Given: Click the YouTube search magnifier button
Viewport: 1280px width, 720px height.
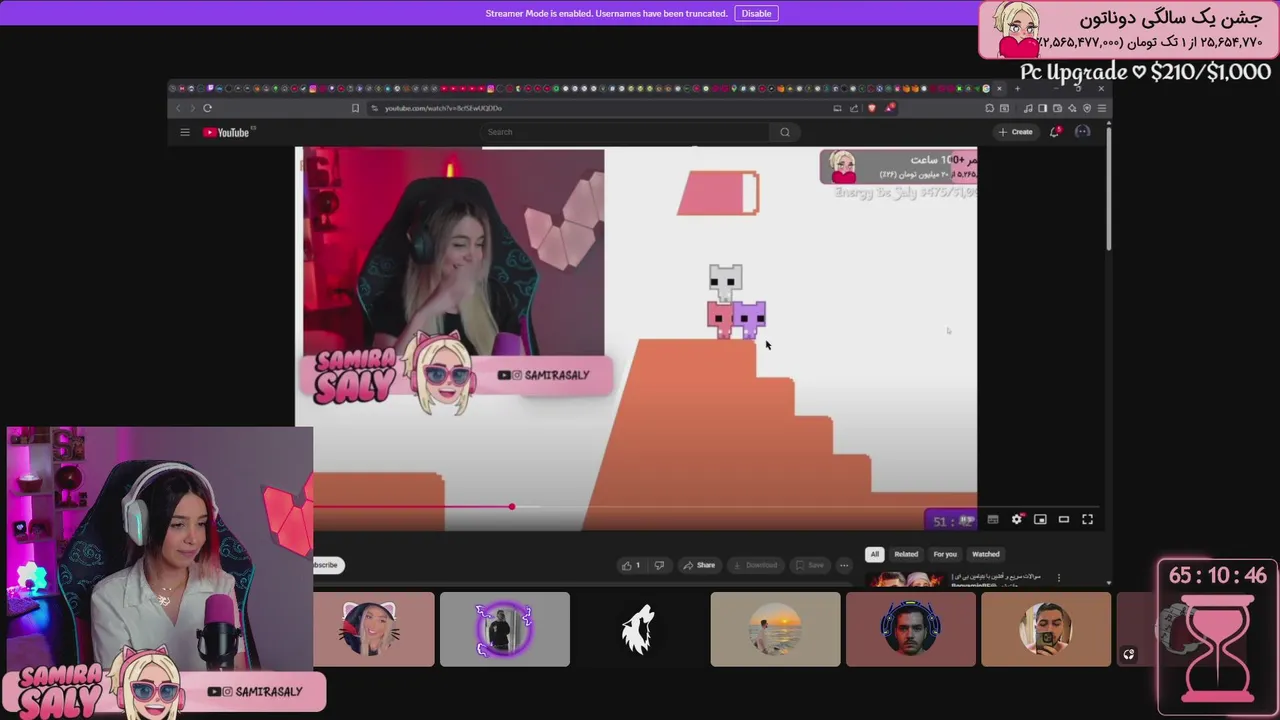Looking at the screenshot, I should [785, 132].
